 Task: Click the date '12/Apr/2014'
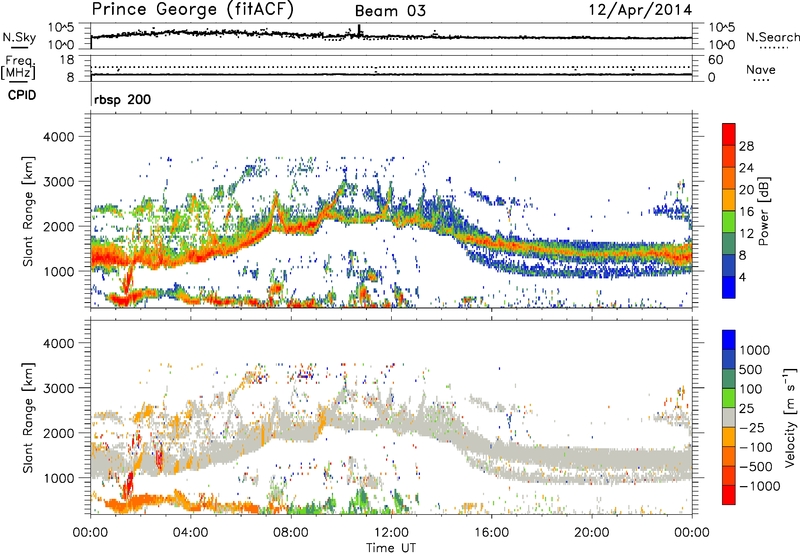(x=641, y=10)
